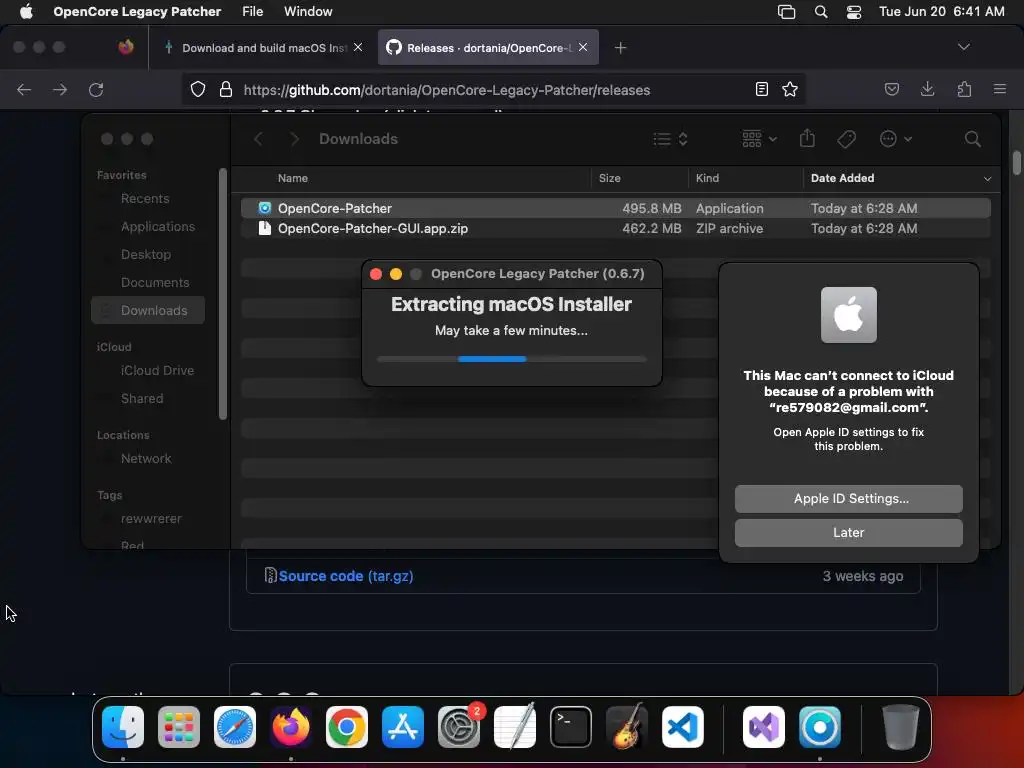The height and width of the screenshot is (768, 1024).
Task: Open Network in Finder sidebar
Action: (x=146, y=459)
